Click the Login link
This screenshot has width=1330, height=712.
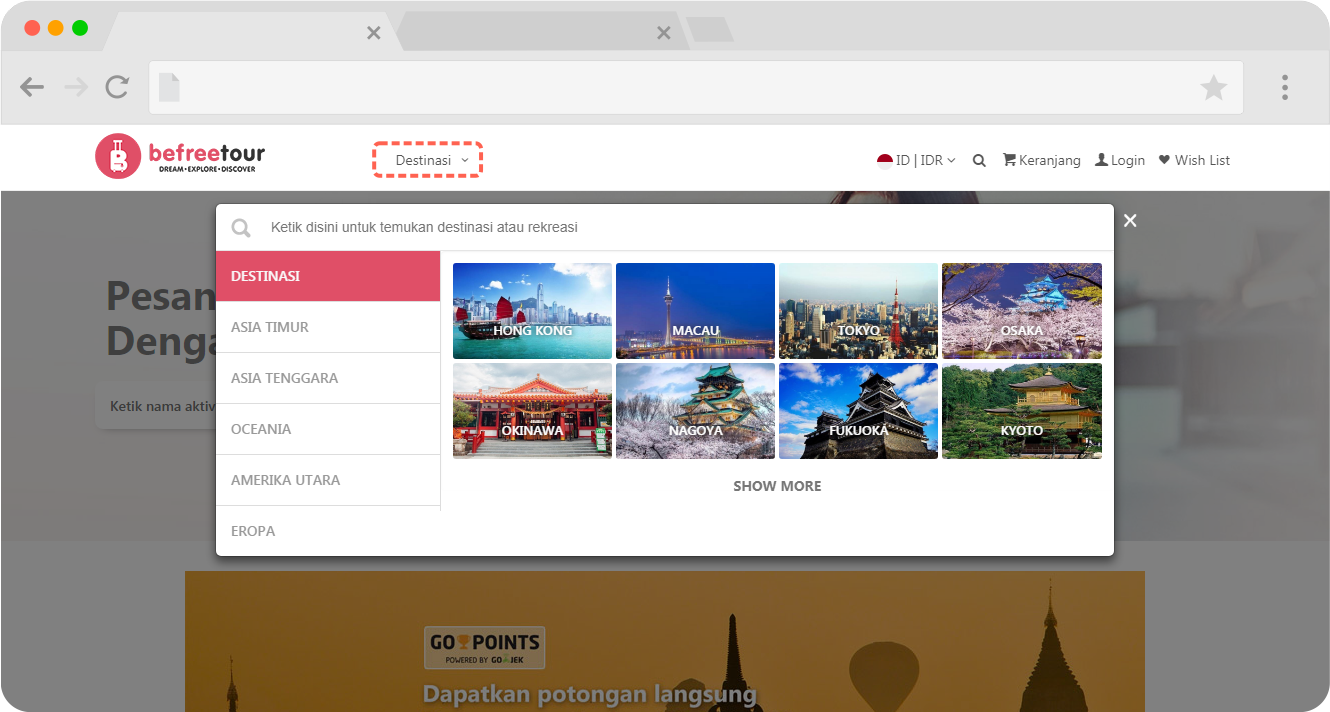(1120, 160)
